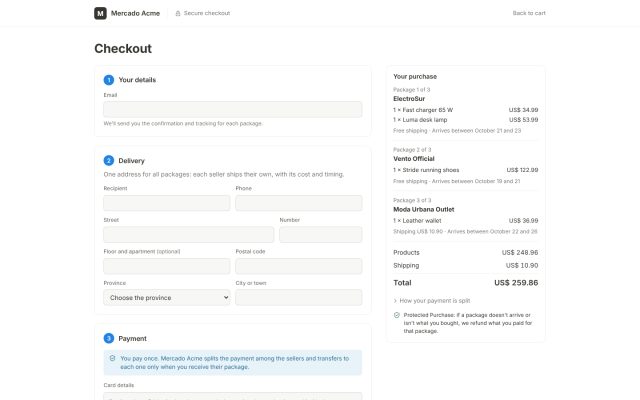The image size is (640, 400).
Task: Click the One address for all packages note
Action: (224, 174)
